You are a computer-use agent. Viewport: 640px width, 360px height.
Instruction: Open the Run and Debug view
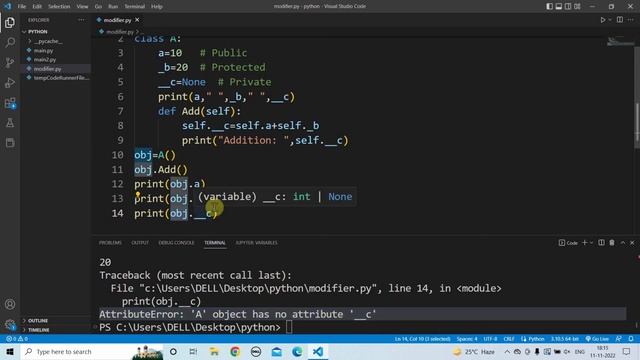10,82
